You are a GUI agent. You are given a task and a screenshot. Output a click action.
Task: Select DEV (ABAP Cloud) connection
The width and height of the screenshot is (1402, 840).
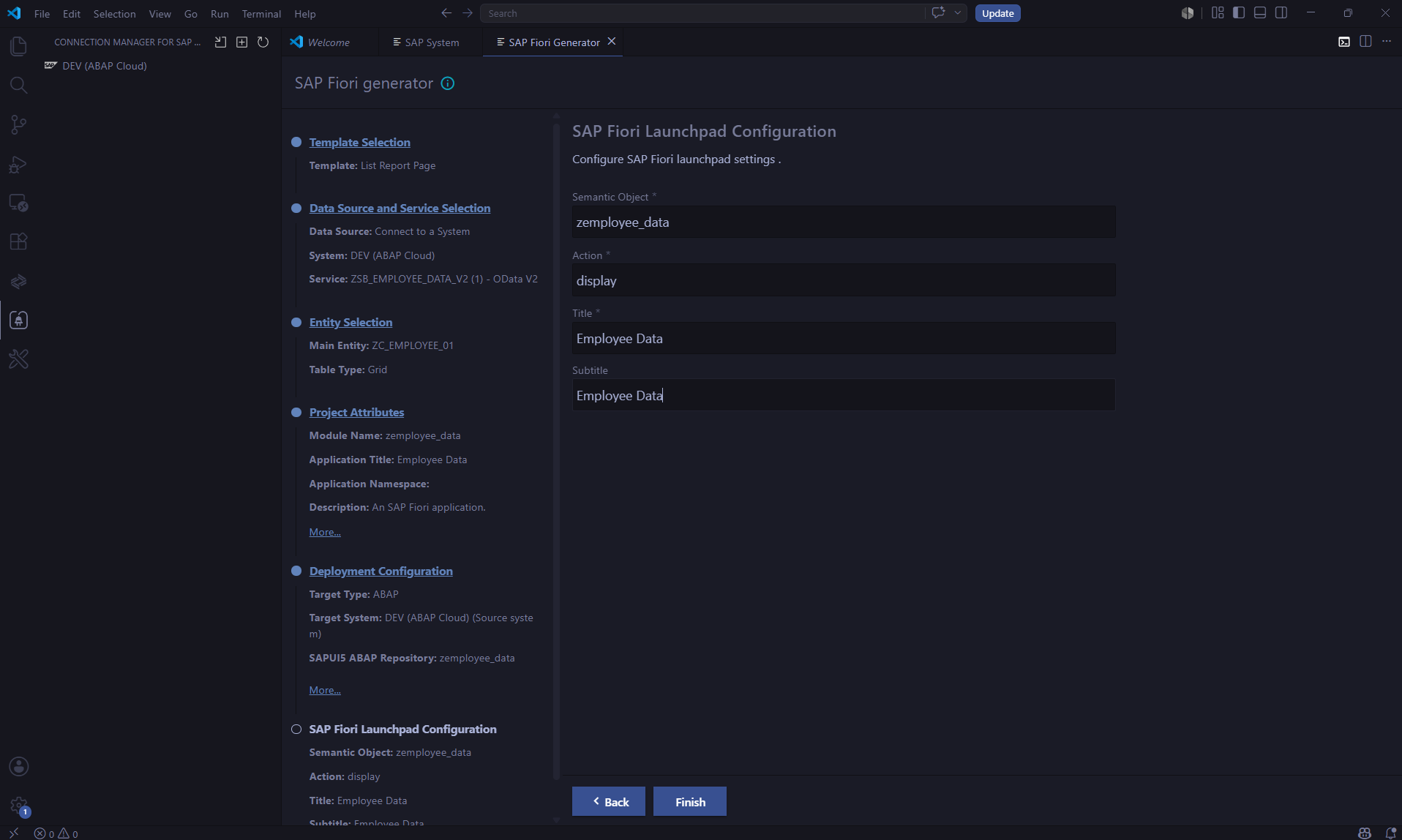105,66
